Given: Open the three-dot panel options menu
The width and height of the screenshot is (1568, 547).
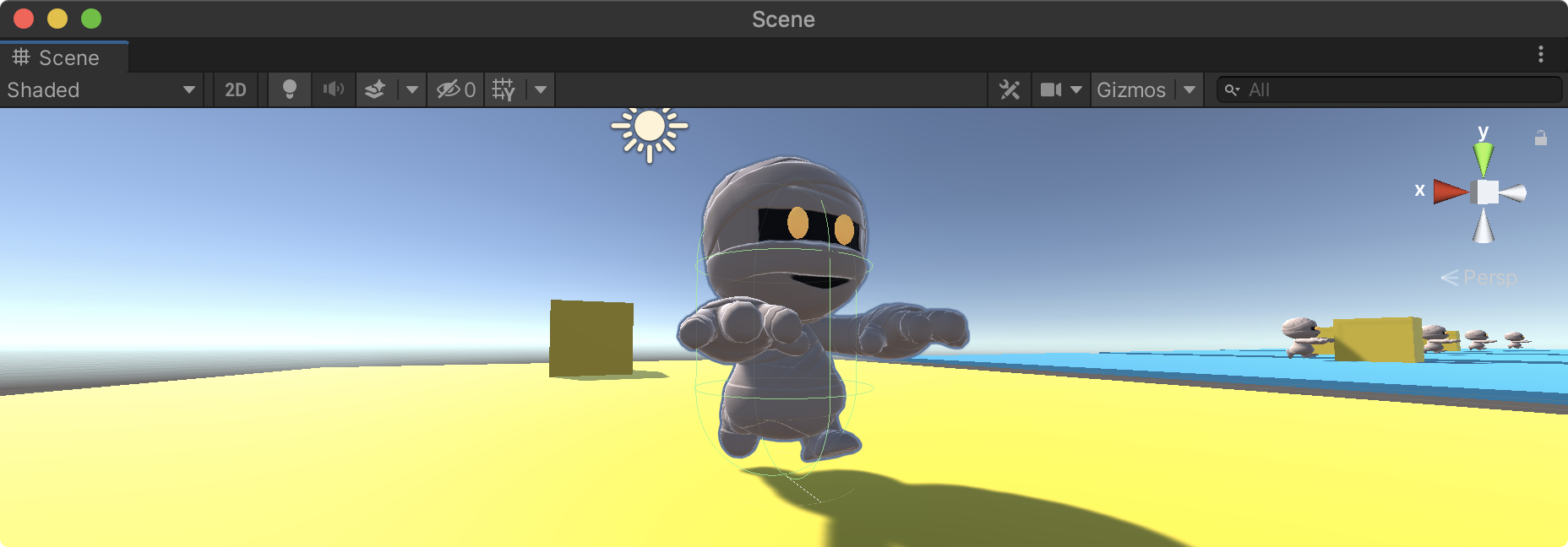Looking at the screenshot, I should [1541, 54].
